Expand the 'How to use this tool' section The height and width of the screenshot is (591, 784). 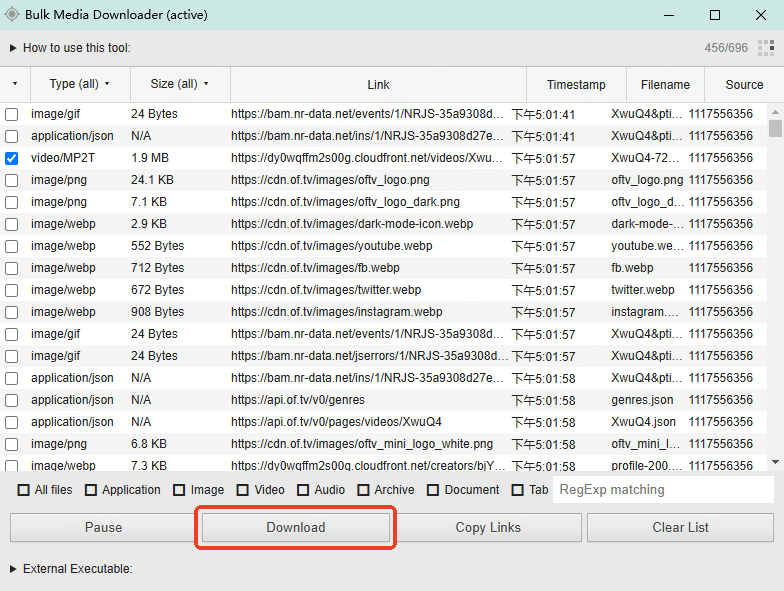70,48
